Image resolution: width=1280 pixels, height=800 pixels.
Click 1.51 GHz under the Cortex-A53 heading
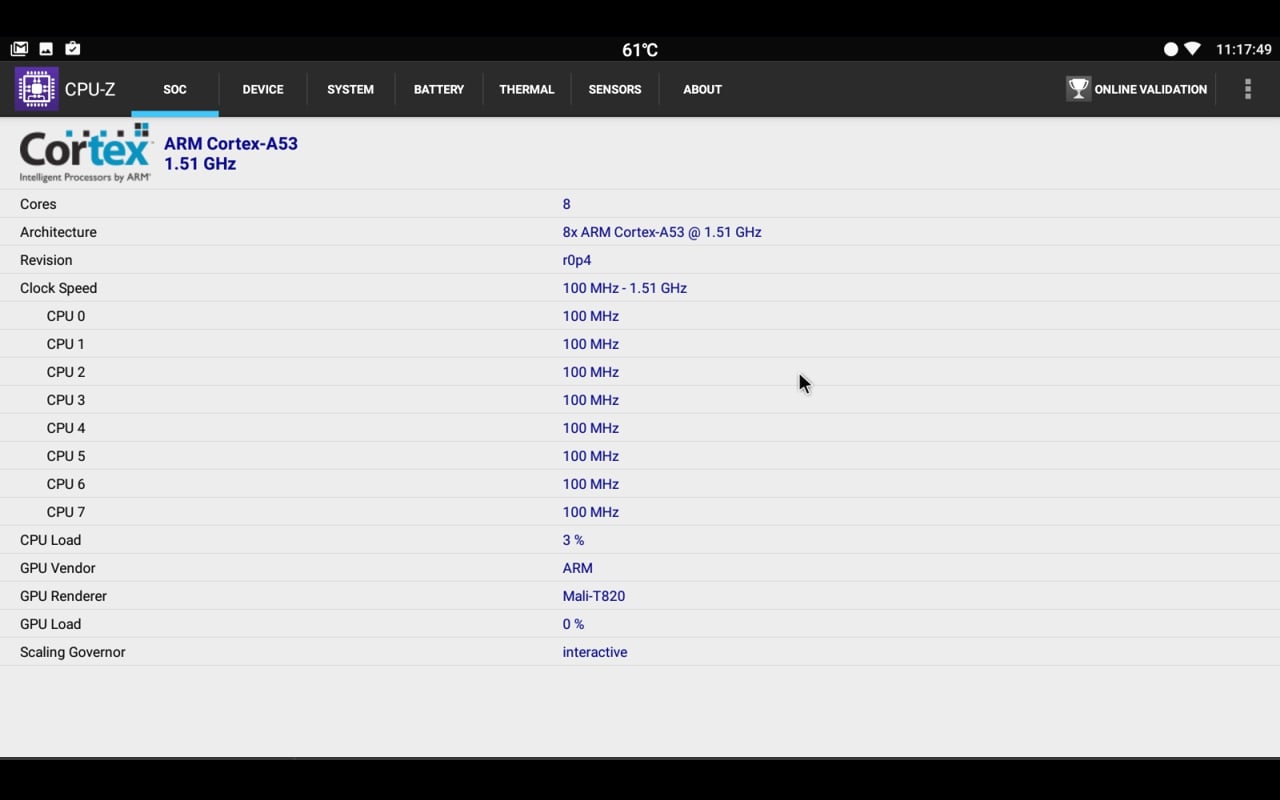pos(200,164)
